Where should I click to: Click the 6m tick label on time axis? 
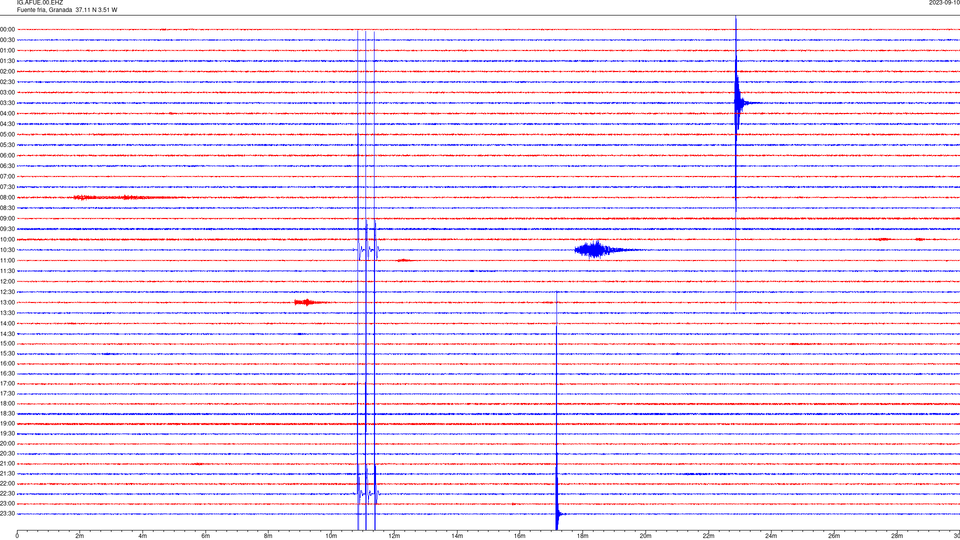(206, 536)
